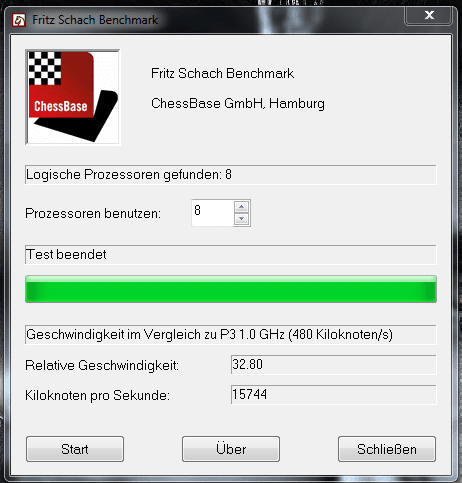Screen dimensions: 462x483
Task: Click the Start benchmark button
Action: coord(75,449)
